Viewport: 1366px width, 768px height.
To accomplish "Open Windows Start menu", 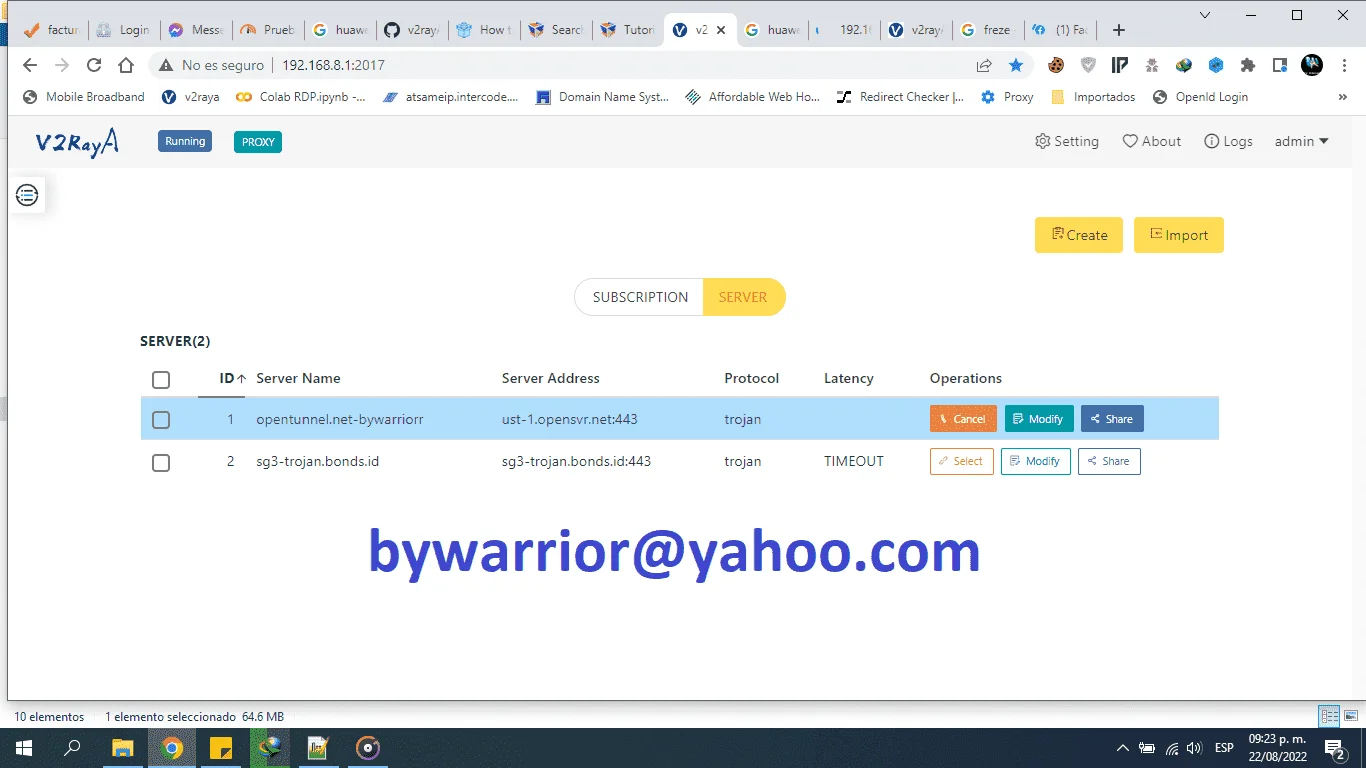I will point(24,748).
